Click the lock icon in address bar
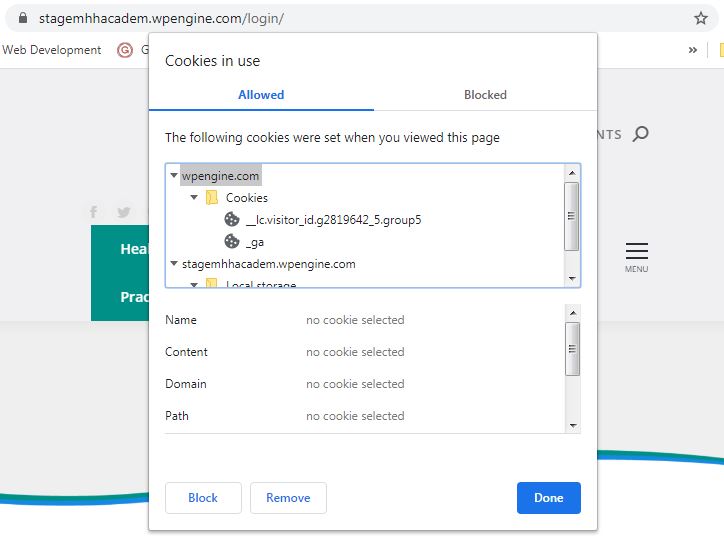The height and width of the screenshot is (542, 724). [24, 18]
